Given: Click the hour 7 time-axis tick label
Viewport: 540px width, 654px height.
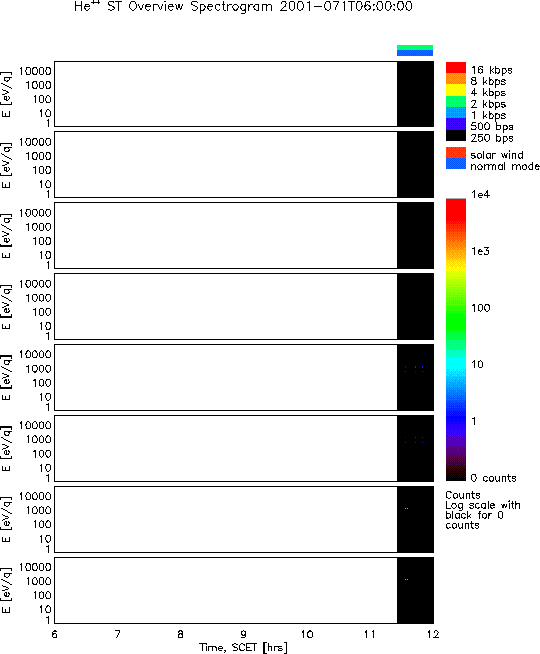Looking at the screenshot, I should pyautogui.click(x=118, y=634).
